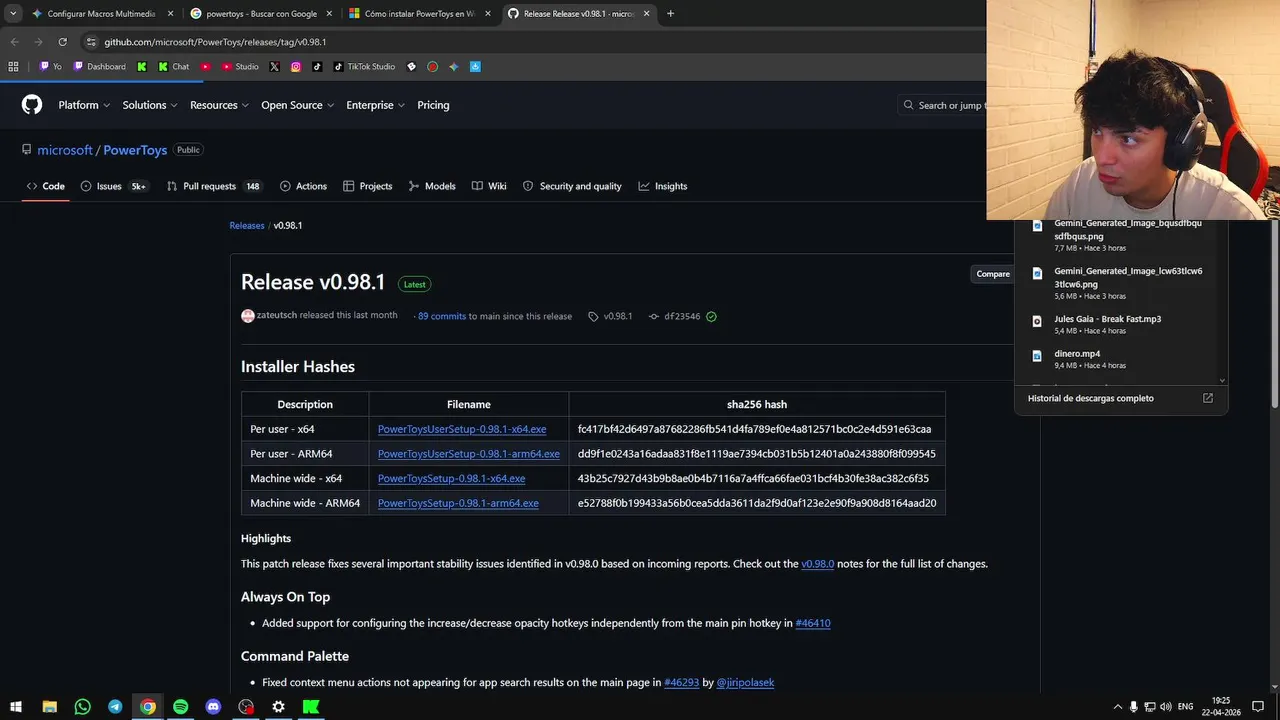1280x720 pixels.
Task: Download PowerToysSetup-0.98.1-x64.exe
Action: [451, 478]
